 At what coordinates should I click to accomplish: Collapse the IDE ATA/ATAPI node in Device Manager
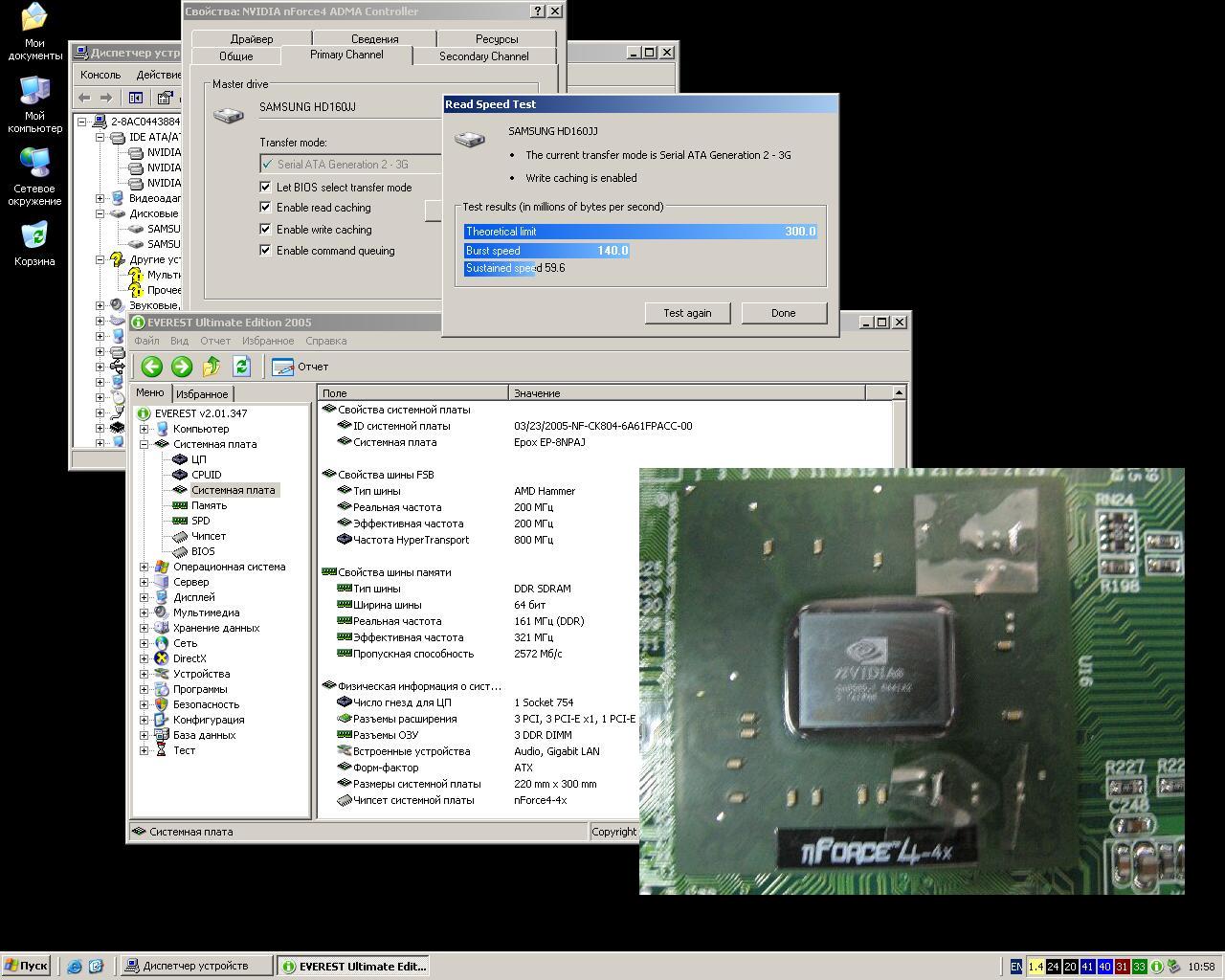pyautogui.click(x=100, y=137)
